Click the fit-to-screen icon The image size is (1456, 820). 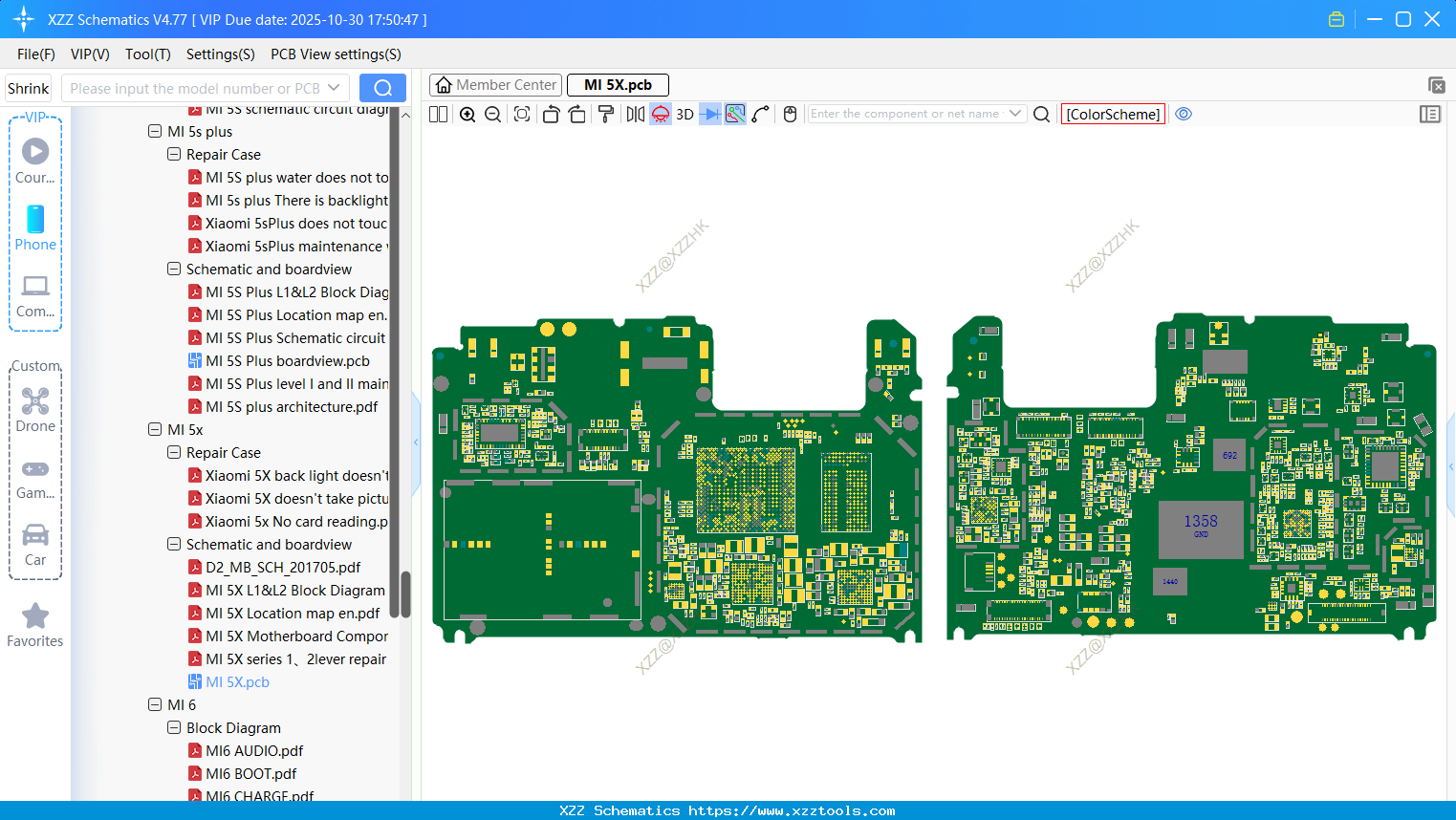point(522,115)
